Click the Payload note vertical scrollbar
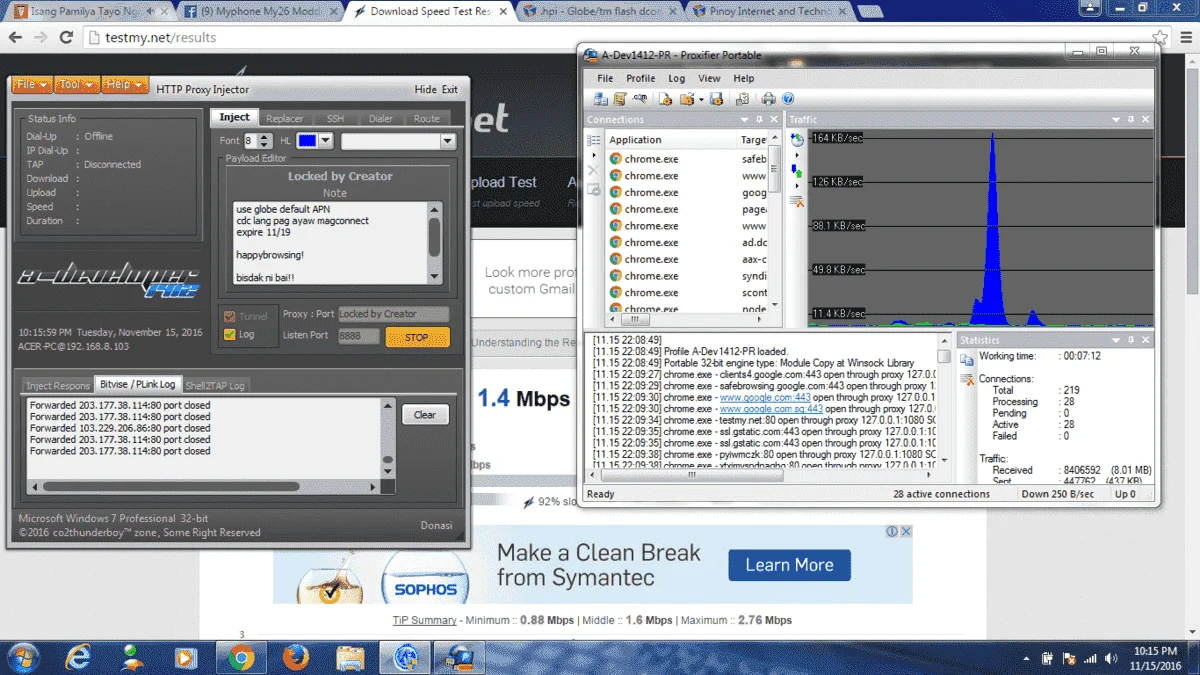The width and height of the screenshot is (1200, 675). [435, 242]
